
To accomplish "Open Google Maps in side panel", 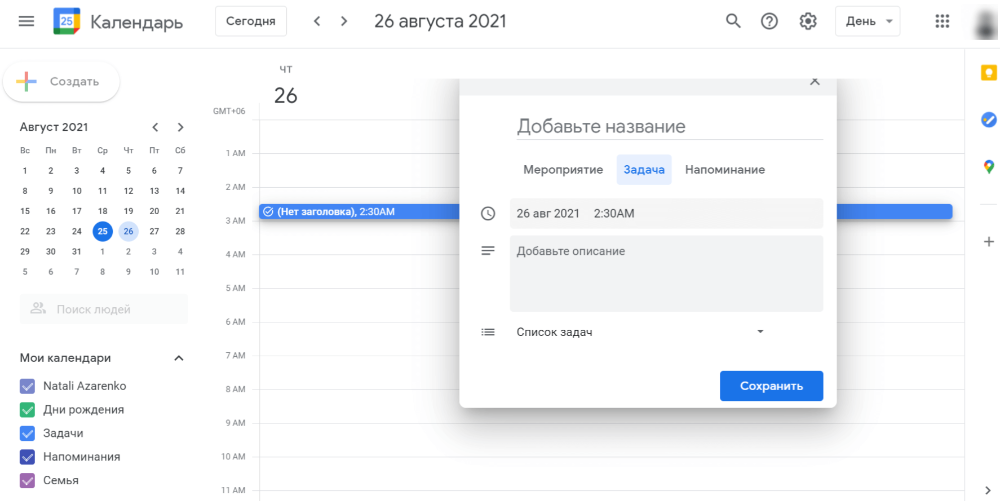I will pyautogui.click(x=989, y=167).
